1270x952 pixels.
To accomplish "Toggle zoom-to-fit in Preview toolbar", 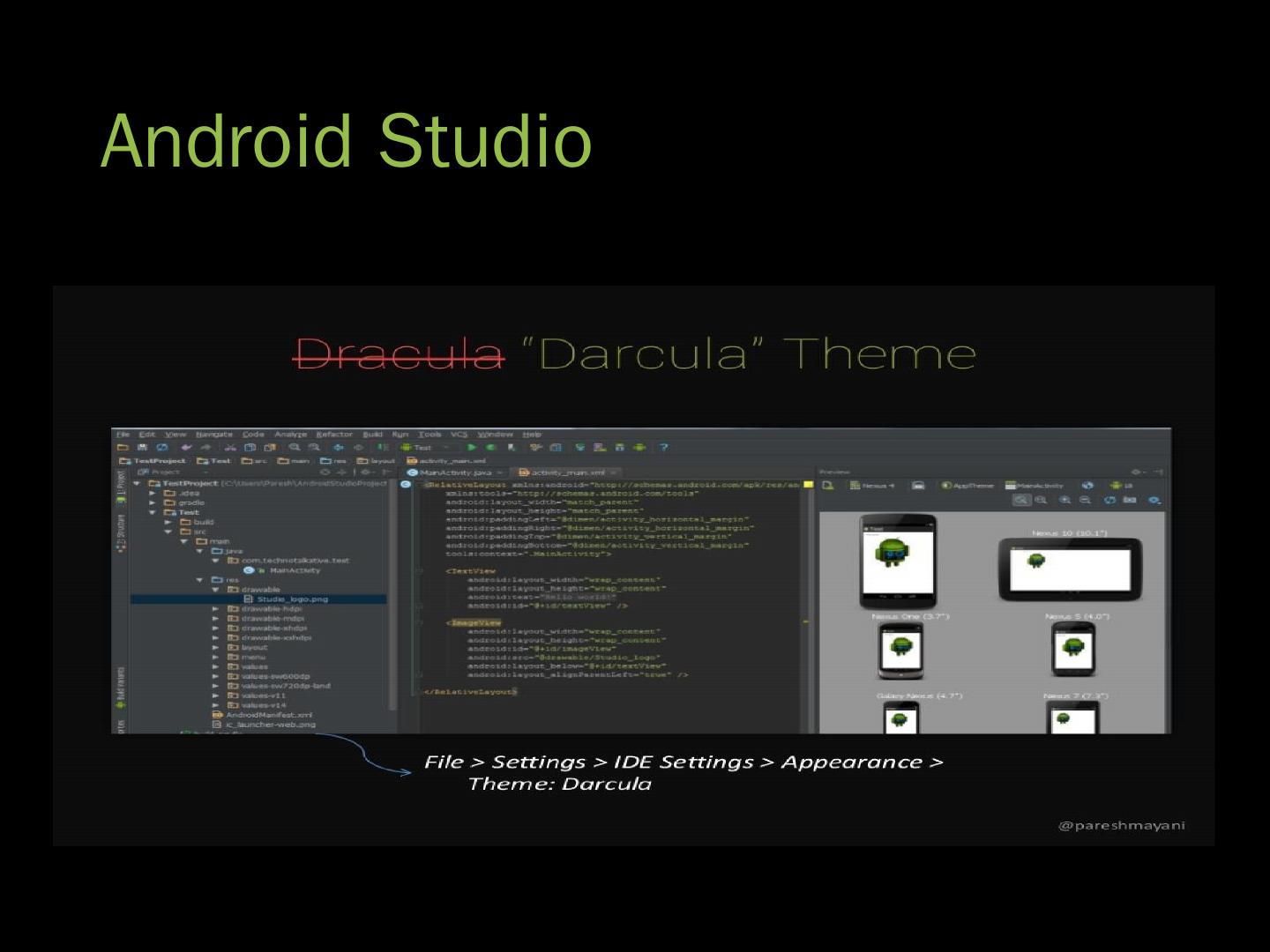I will pyautogui.click(x=1021, y=500).
